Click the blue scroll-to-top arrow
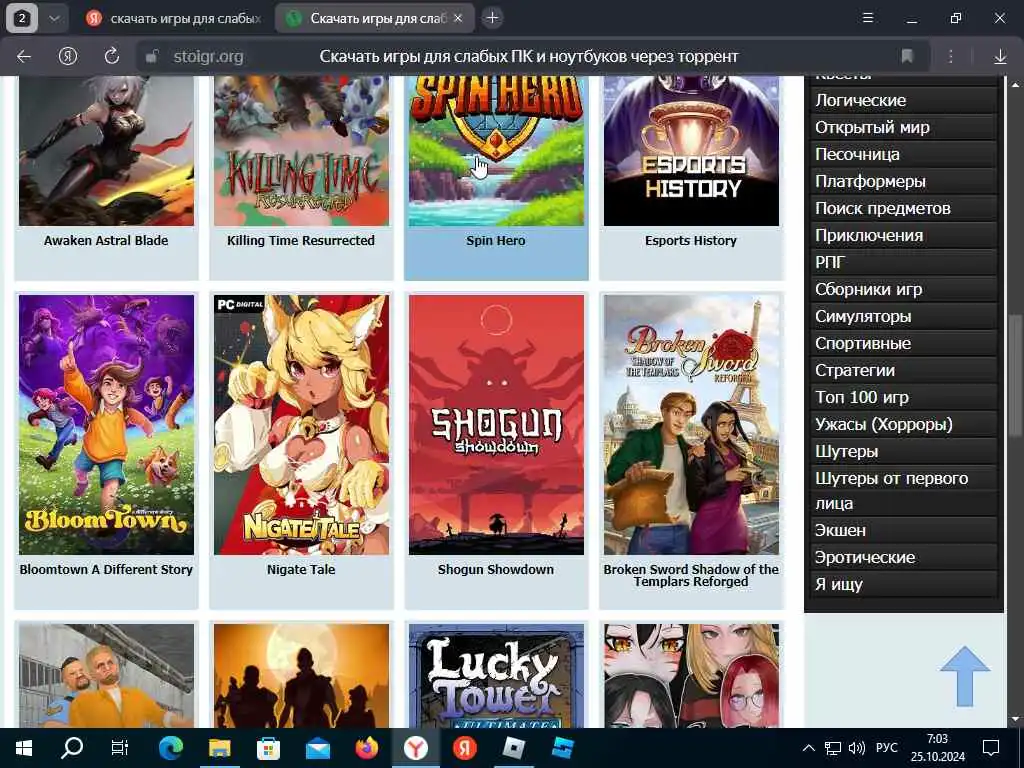This screenshot has width=1024, height=768. click(x=965, y=676)
